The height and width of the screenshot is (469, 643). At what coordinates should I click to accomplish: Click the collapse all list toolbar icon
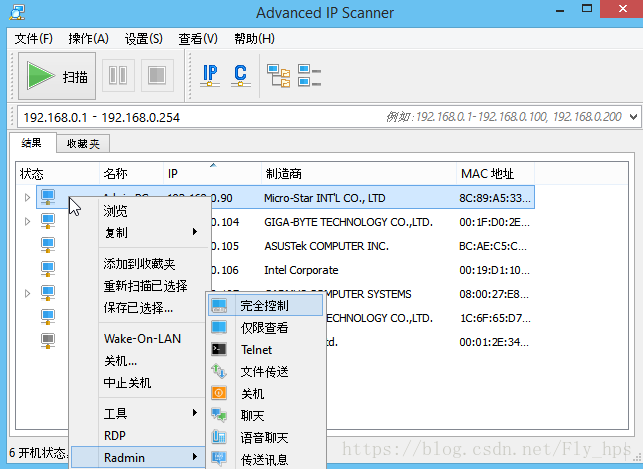310,75
